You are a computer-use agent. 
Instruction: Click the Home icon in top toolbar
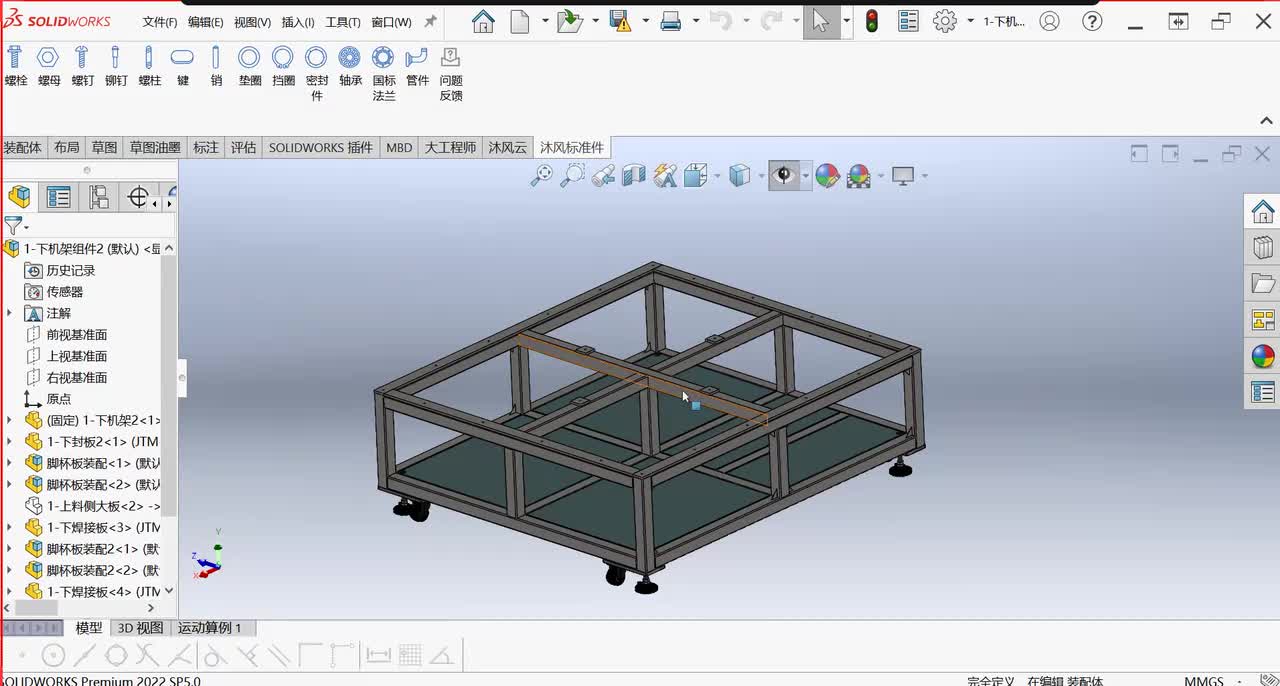coord(483,21)
